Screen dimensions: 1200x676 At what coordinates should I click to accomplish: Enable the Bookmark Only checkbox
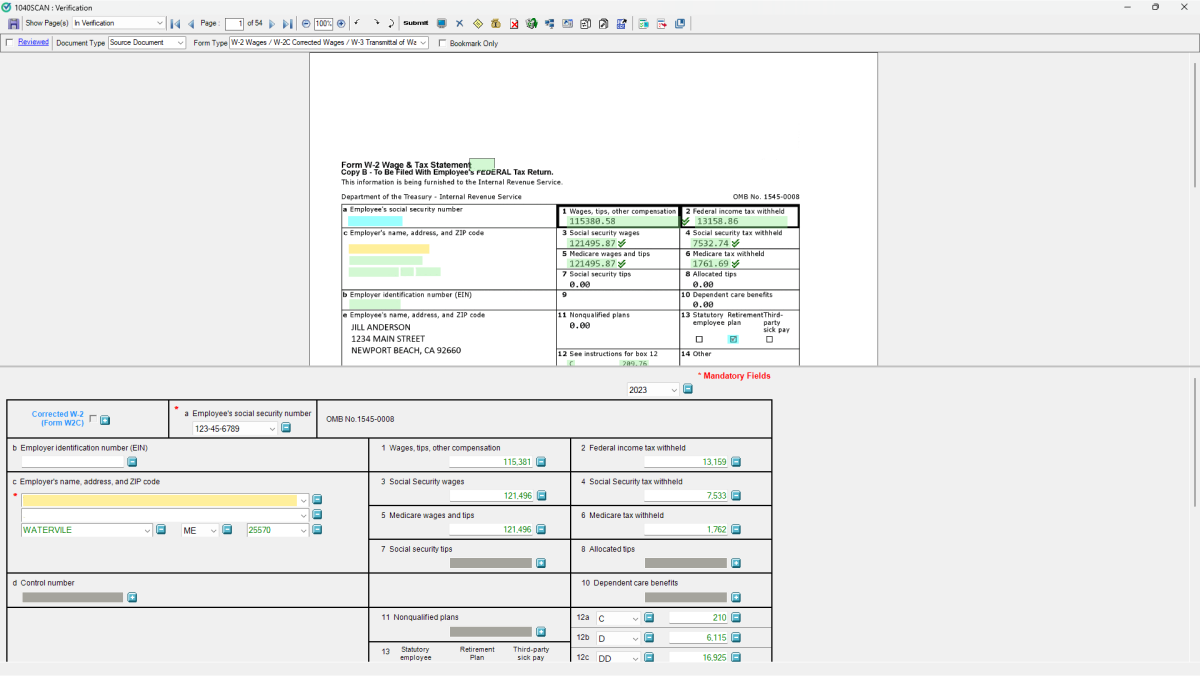click(x=443, y=43)
